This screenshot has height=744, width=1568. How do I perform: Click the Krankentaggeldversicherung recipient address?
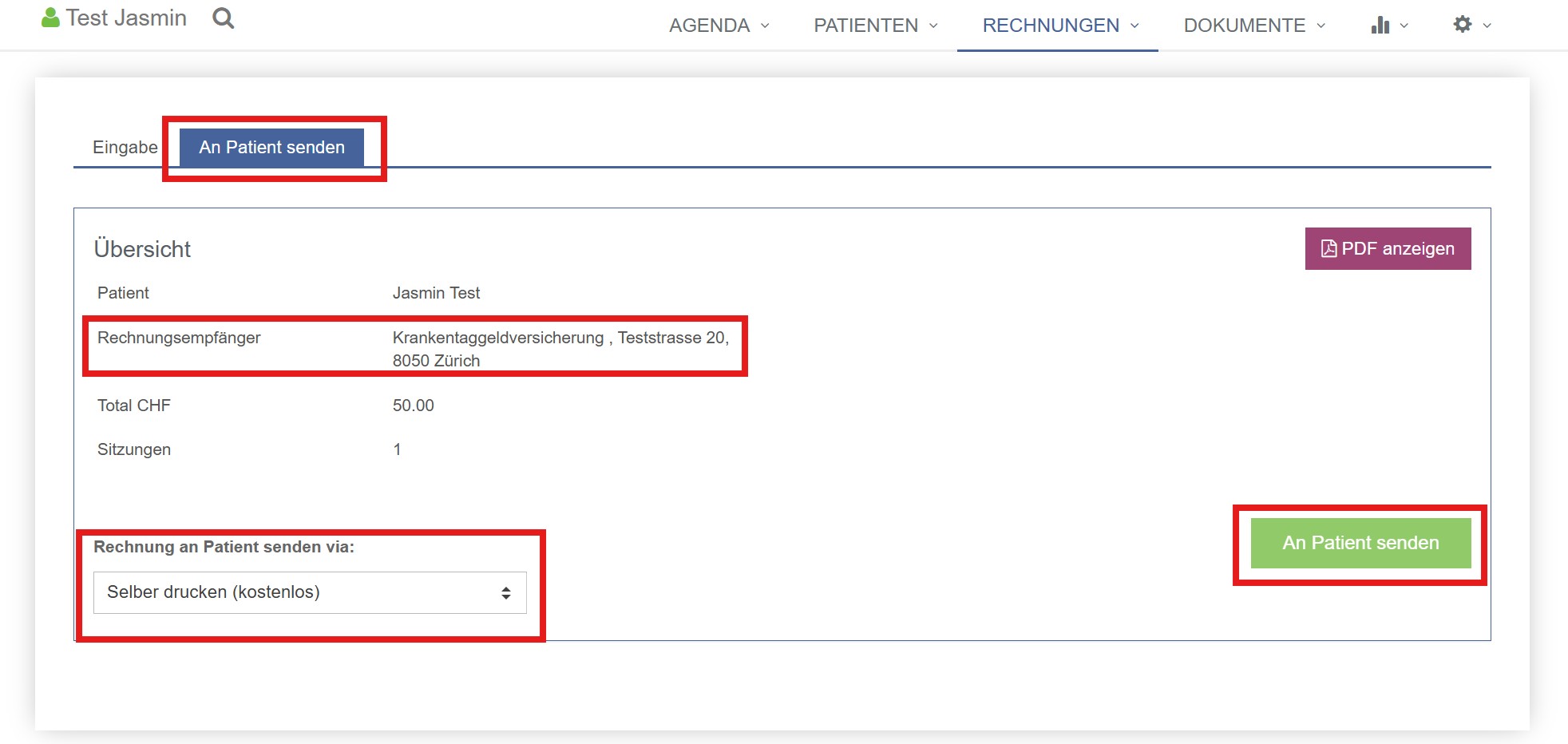tap(560, 349)
